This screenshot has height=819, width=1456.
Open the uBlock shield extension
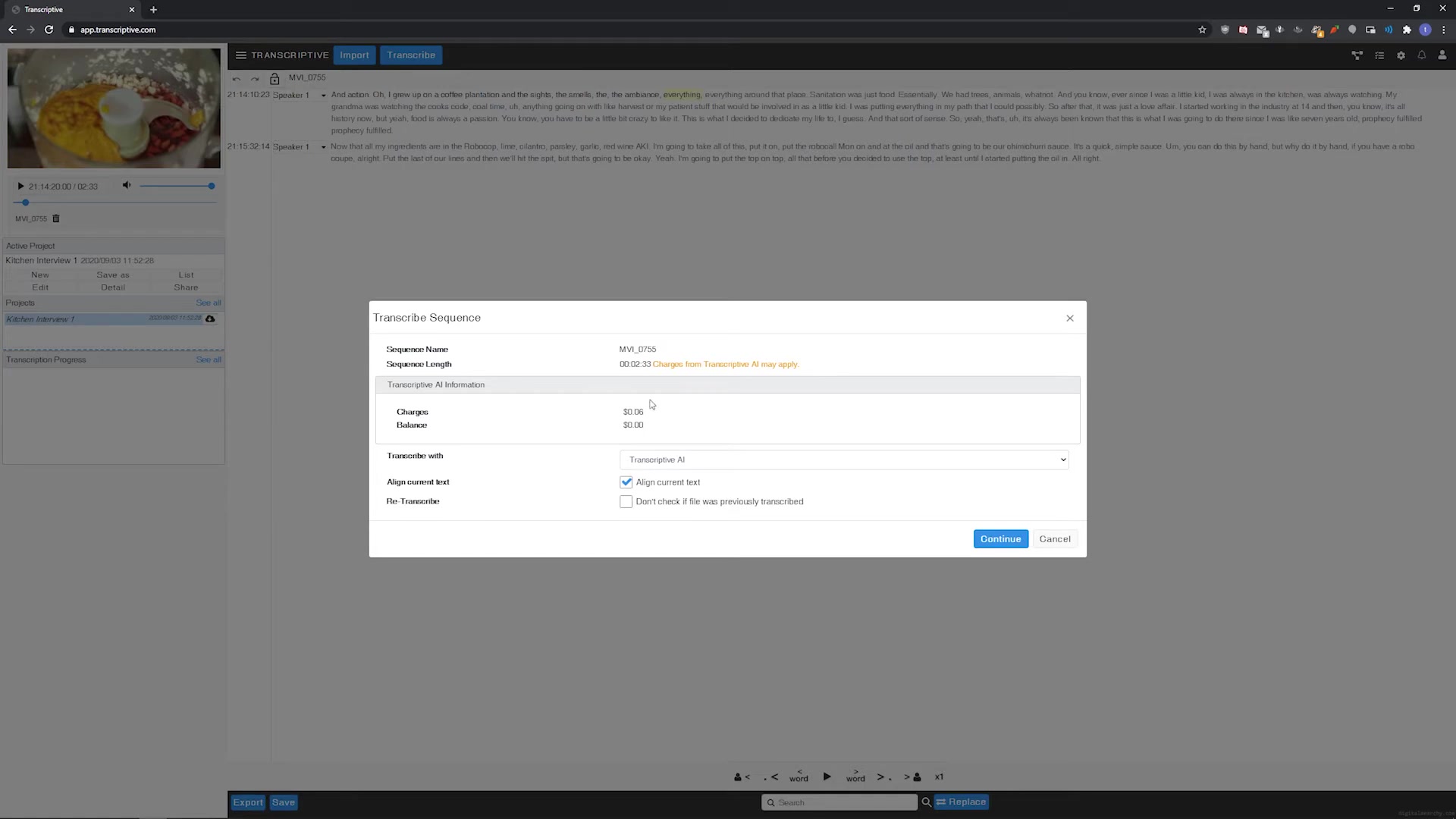point(1225,30)
